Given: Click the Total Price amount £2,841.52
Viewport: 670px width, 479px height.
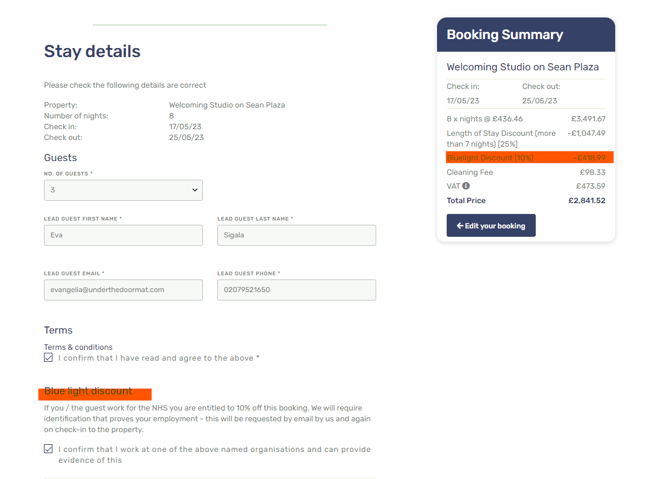Looking at the screenshot, I should click(586, 201).
